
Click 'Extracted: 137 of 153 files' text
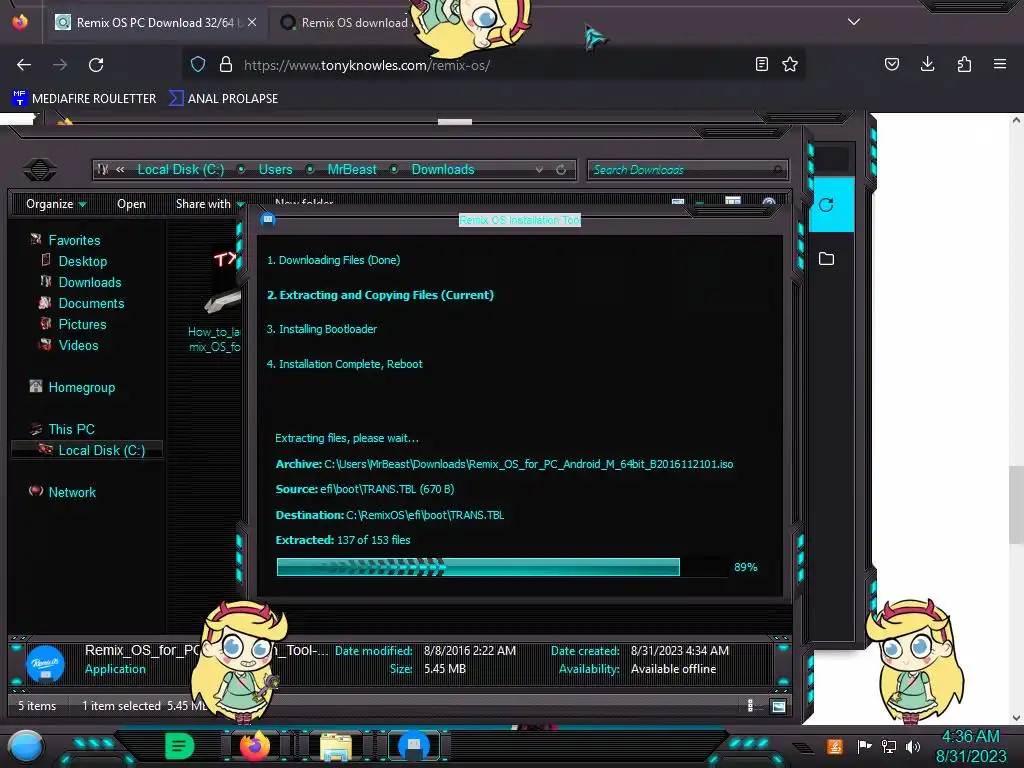click(343, 540)
